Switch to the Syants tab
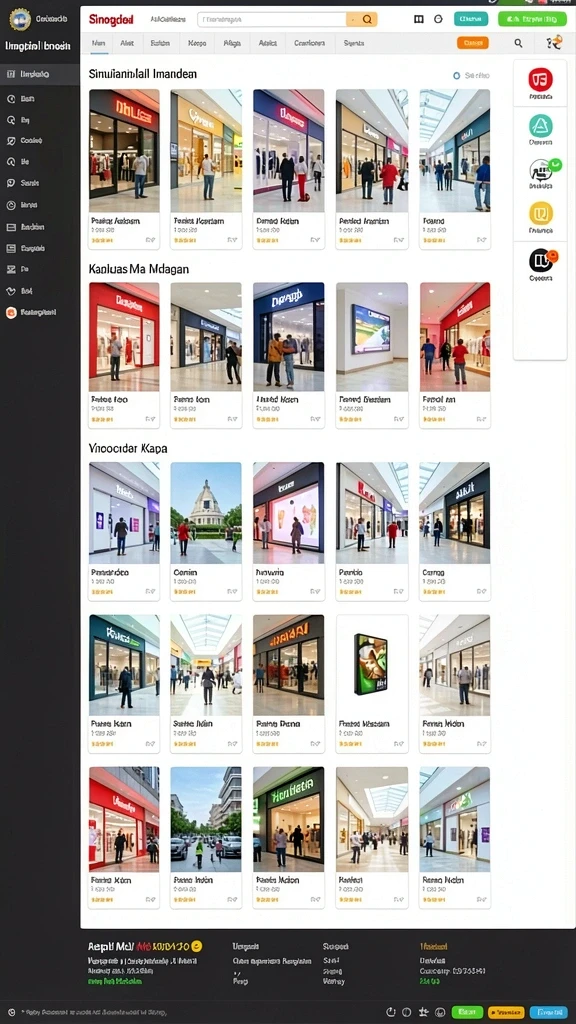The height and width of the screenshot is (1024, 576). 354,43
